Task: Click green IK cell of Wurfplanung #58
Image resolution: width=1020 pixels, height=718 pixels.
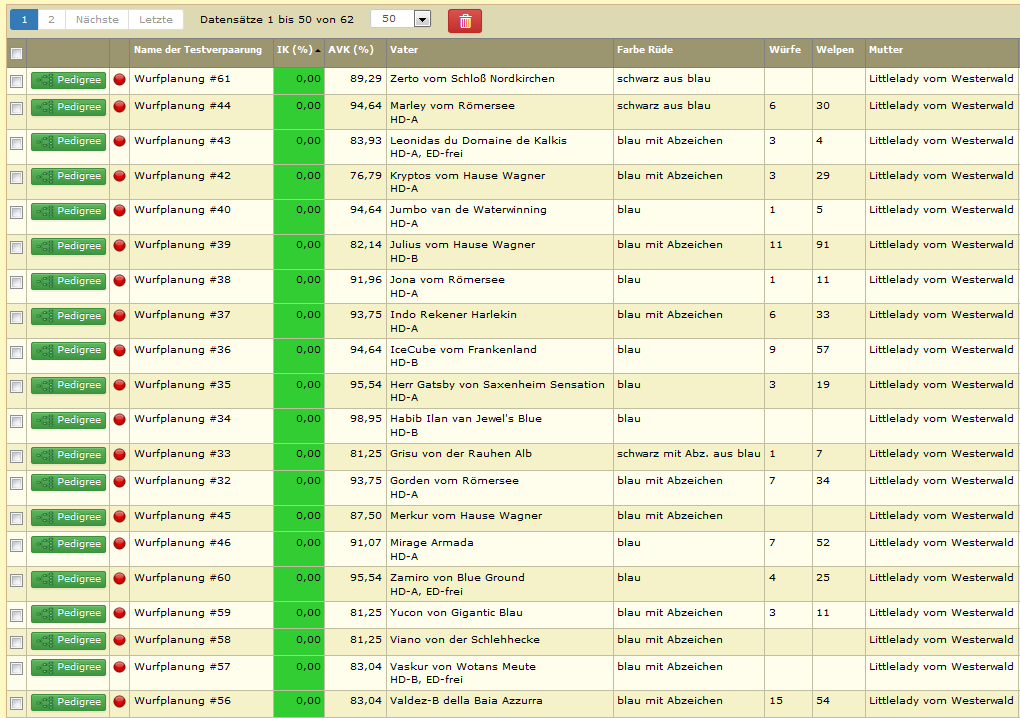Action: point(299,642)
